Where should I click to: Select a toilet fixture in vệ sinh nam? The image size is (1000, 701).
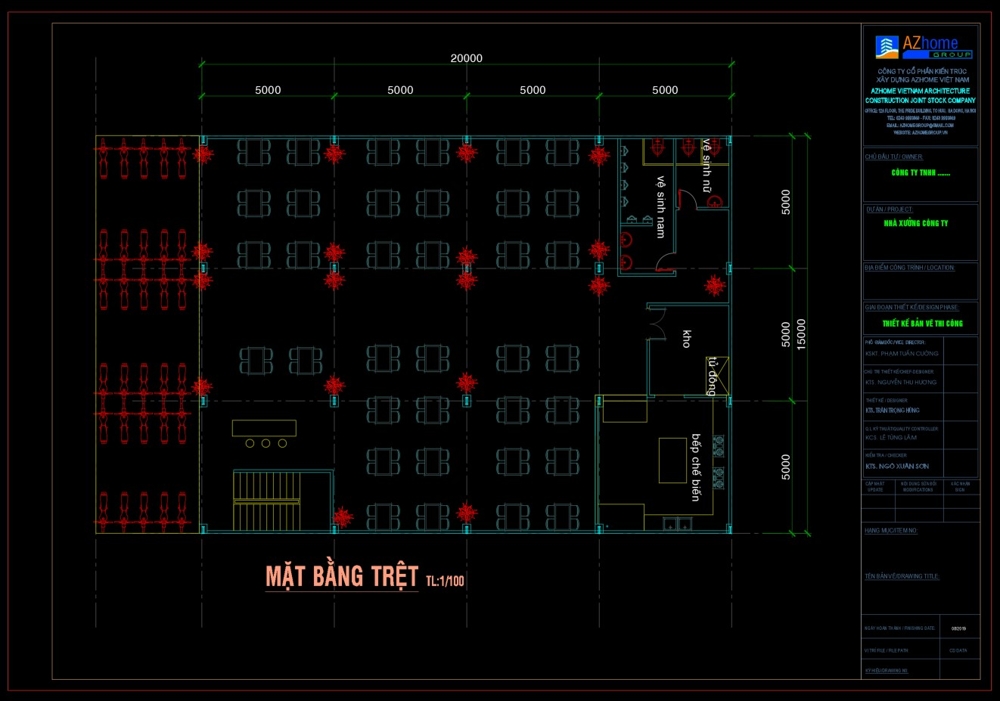click(x=625, y=238)
